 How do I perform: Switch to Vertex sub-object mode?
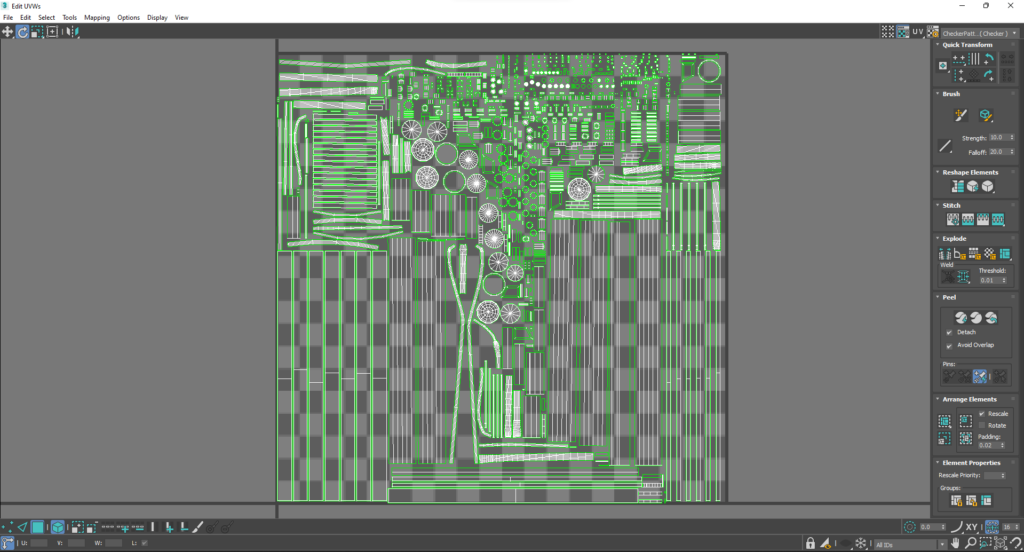(7, 527)
